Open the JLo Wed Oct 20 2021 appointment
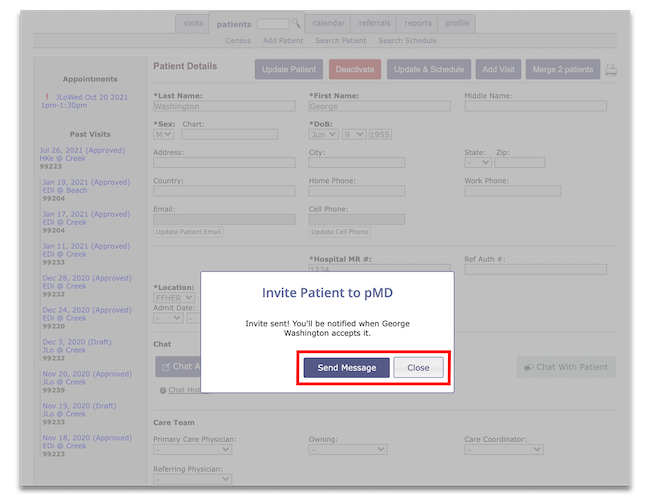Screen dimensions: 650x497 point(85,101)
